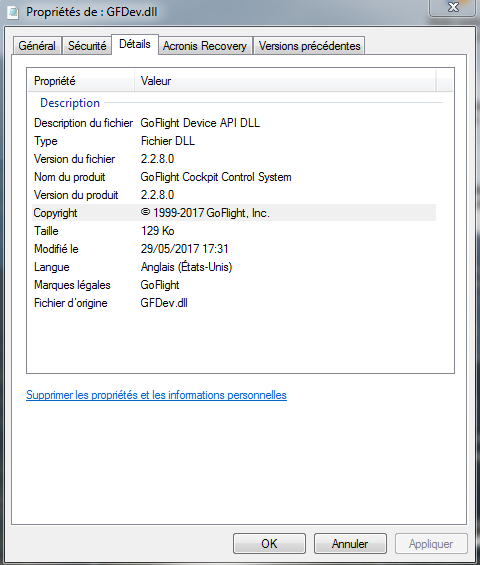Click the Annuler button
This screenshot has width=480, height=565.
(350, 544)
